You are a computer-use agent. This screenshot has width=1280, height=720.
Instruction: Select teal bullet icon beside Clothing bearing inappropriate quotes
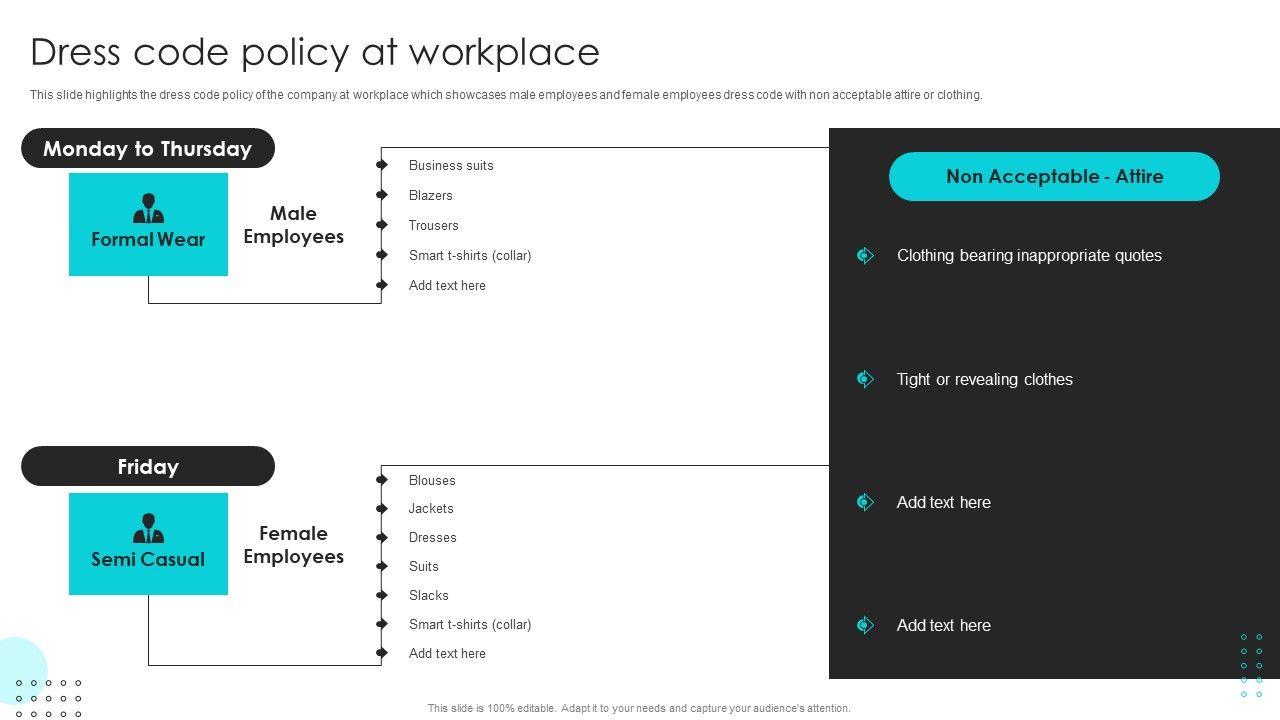(x=866, y=256)
